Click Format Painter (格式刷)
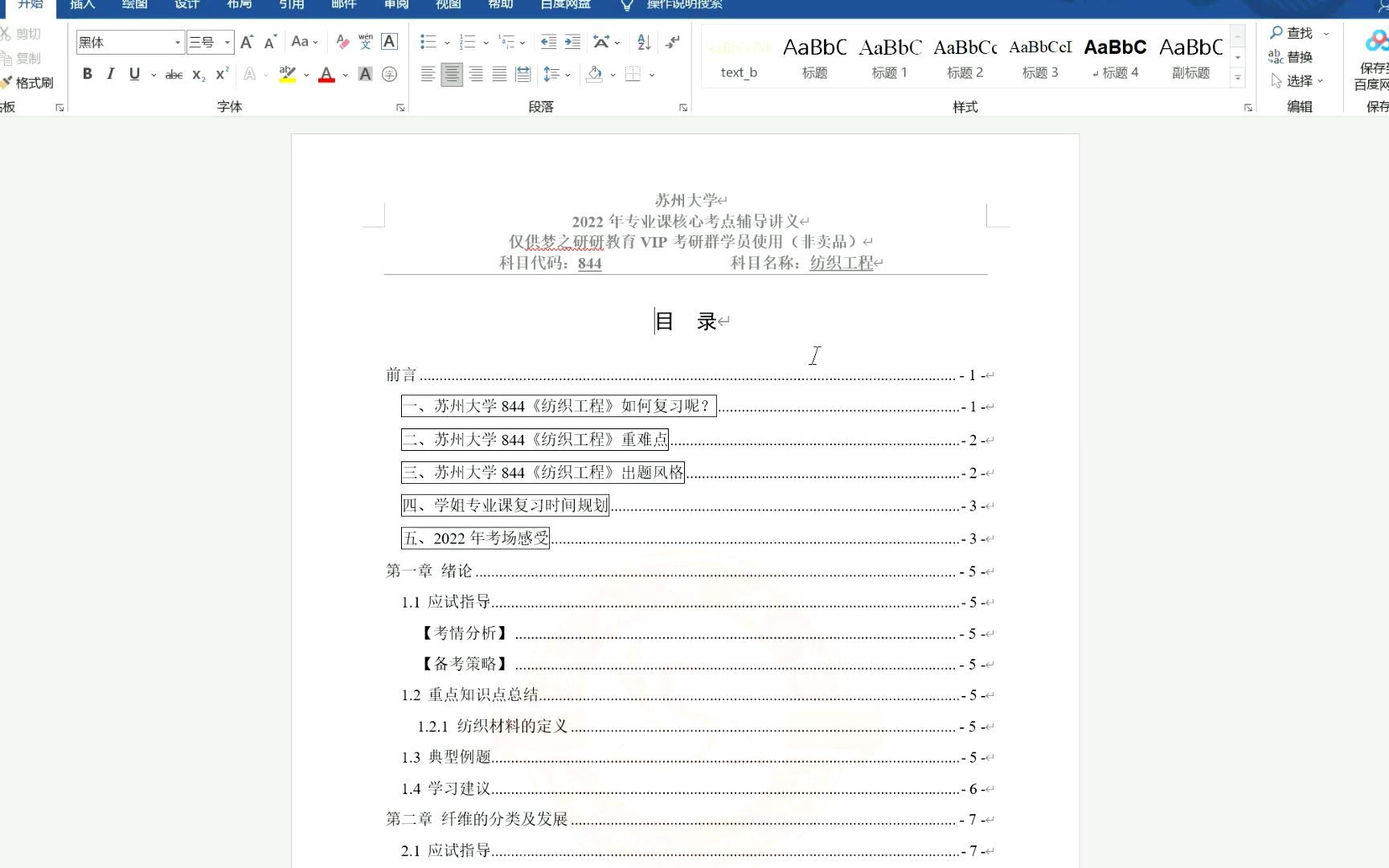 coord(27,83)
